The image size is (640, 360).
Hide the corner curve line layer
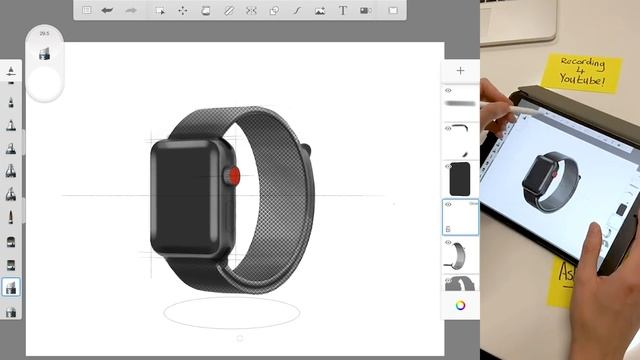(x=448, y=128)
